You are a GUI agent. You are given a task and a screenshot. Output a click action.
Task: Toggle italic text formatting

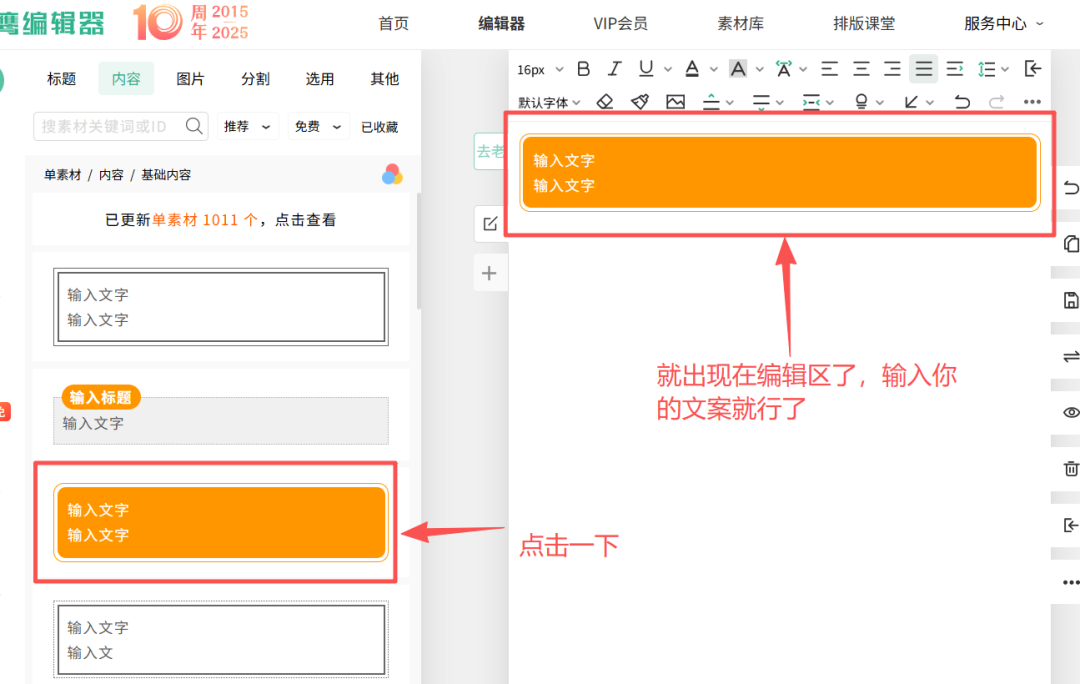tap(615, 69)
